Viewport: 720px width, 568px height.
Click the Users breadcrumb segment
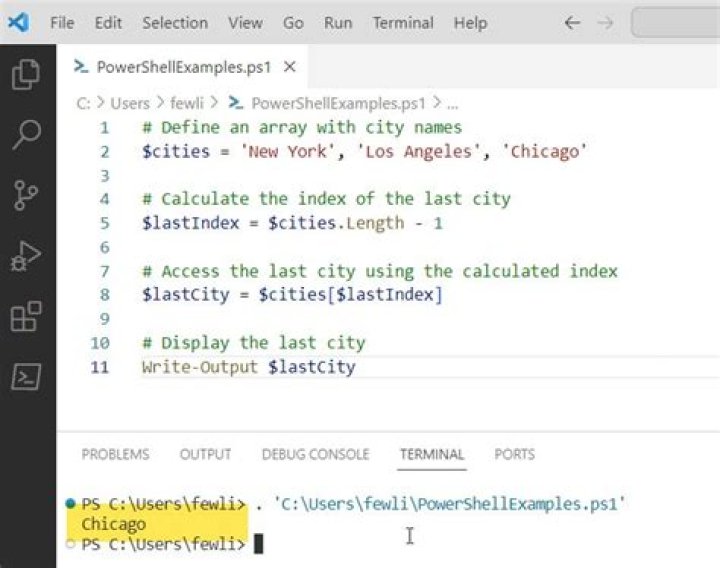130,103
